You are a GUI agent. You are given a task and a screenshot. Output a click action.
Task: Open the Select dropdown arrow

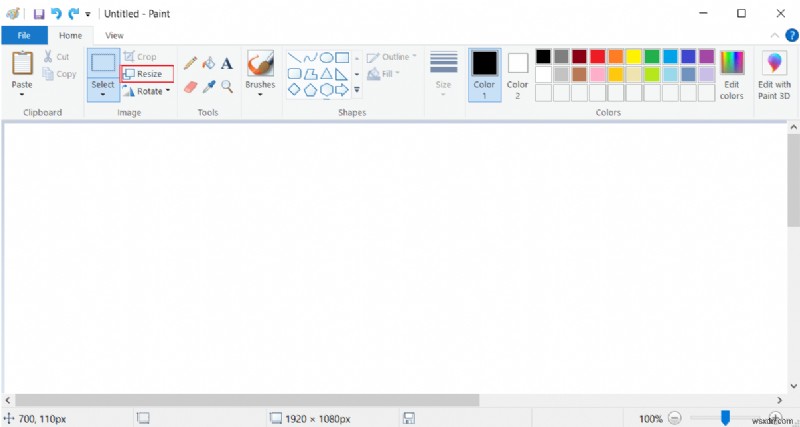point(103,94)
